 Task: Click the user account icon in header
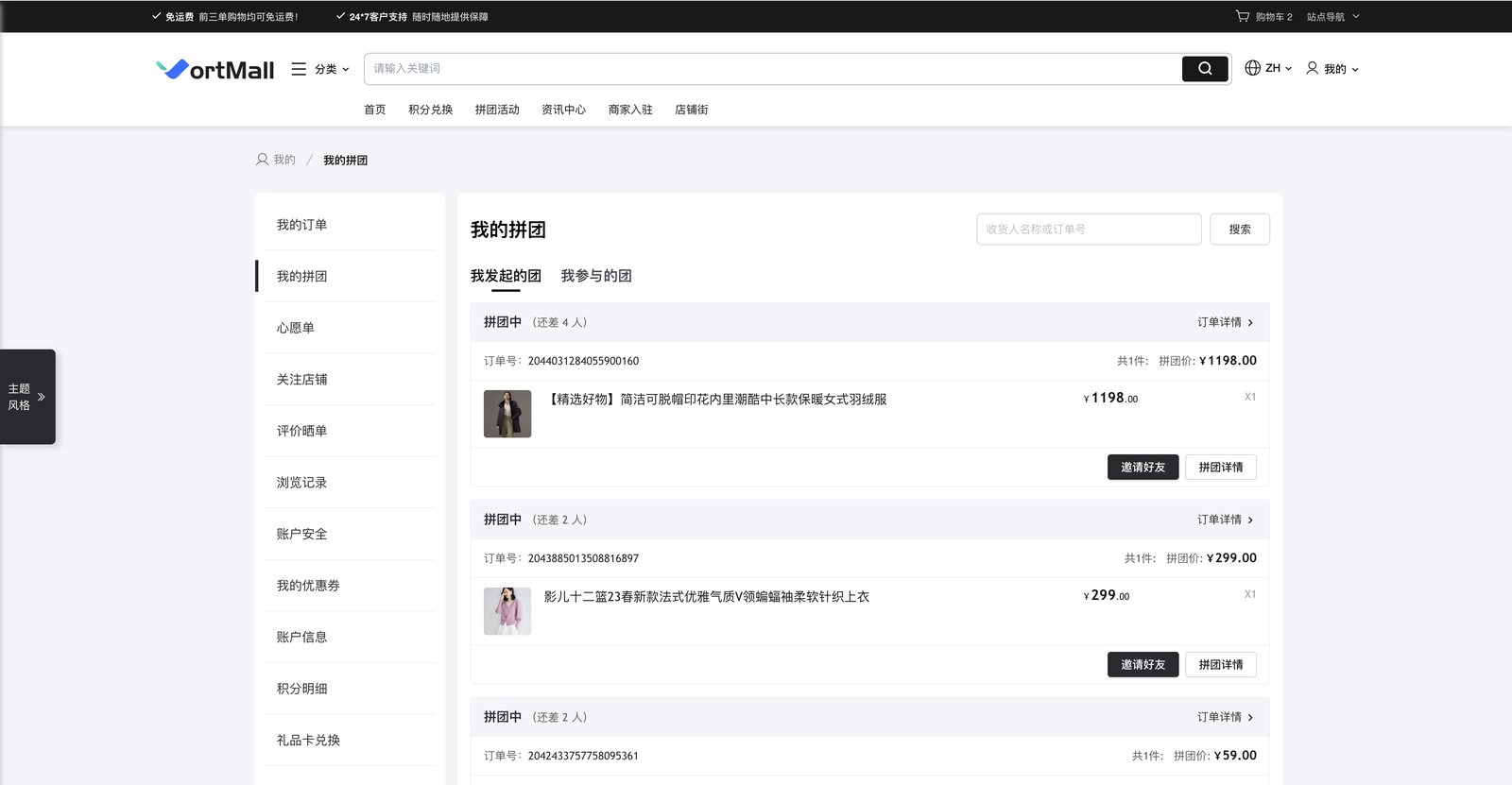coord(1312,68)
